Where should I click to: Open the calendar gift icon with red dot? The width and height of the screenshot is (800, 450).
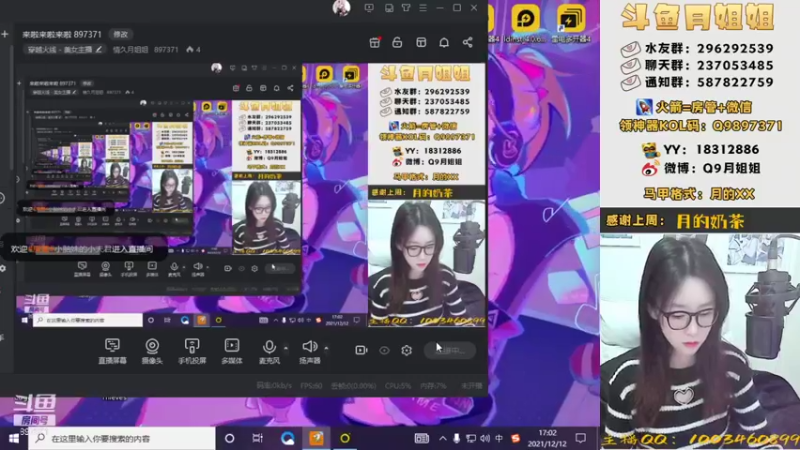point(375,42)
